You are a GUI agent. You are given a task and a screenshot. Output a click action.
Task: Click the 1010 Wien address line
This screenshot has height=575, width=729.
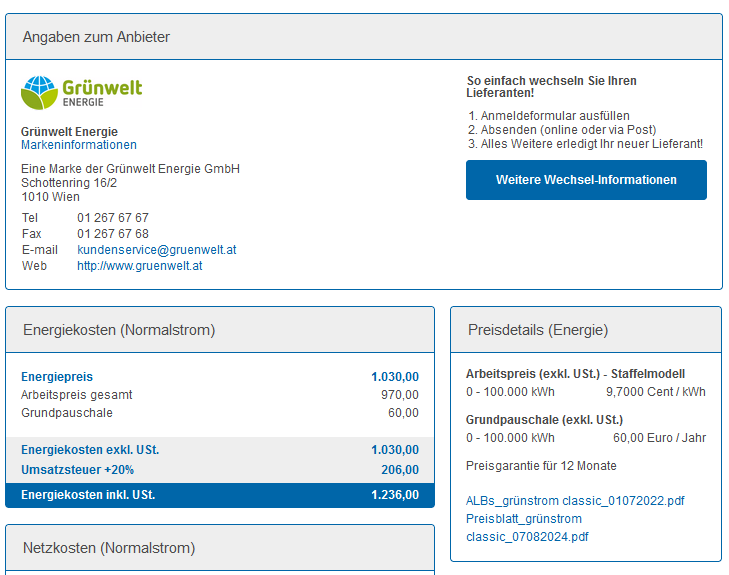pyautogui.click(x=50, y=197)
